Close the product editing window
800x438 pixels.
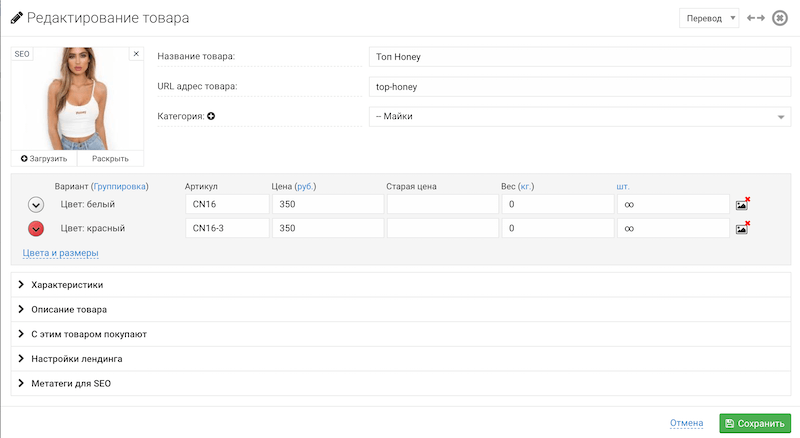[780, 18]
